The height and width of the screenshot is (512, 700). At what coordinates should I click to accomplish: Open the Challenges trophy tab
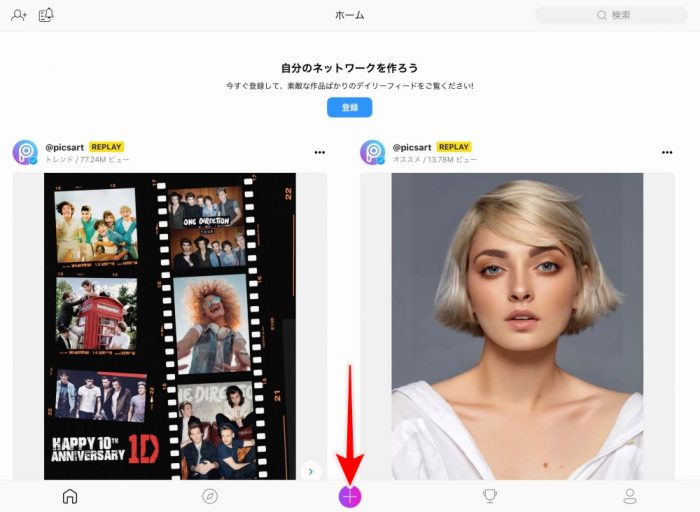(490, 496)
